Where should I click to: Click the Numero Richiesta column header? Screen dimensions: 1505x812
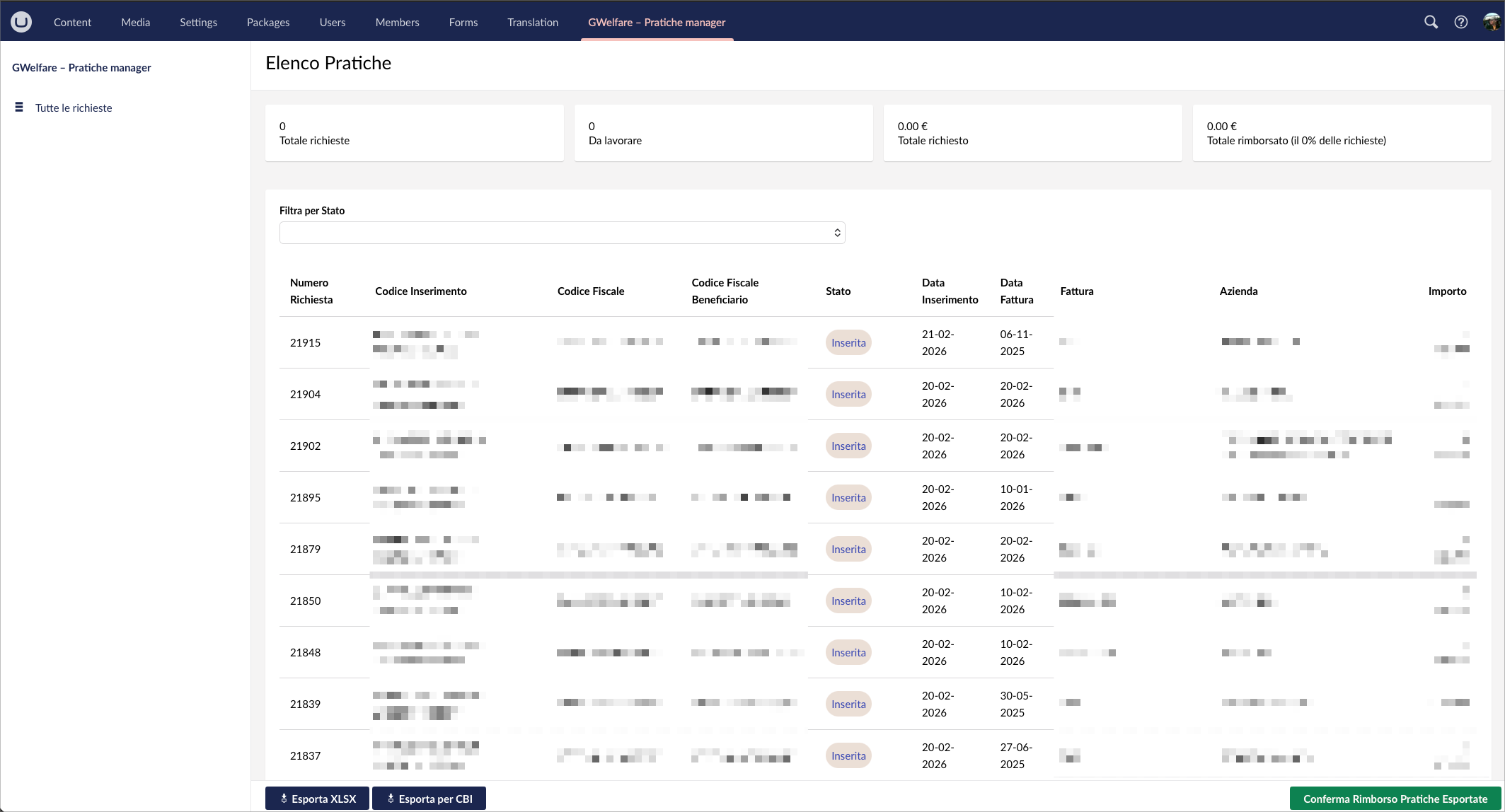[x=311, y=291]
